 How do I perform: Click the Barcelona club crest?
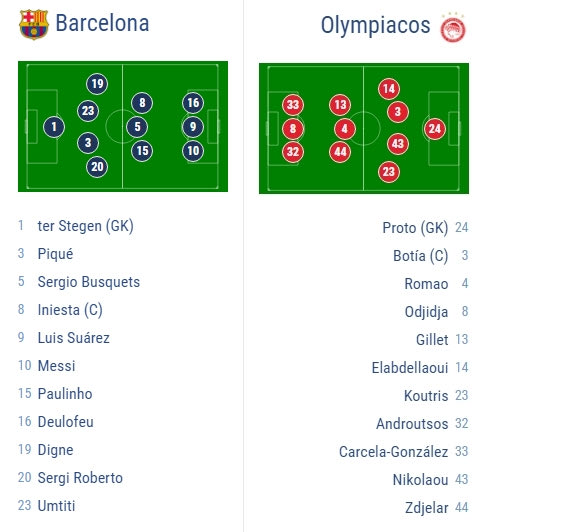(34, 24)
